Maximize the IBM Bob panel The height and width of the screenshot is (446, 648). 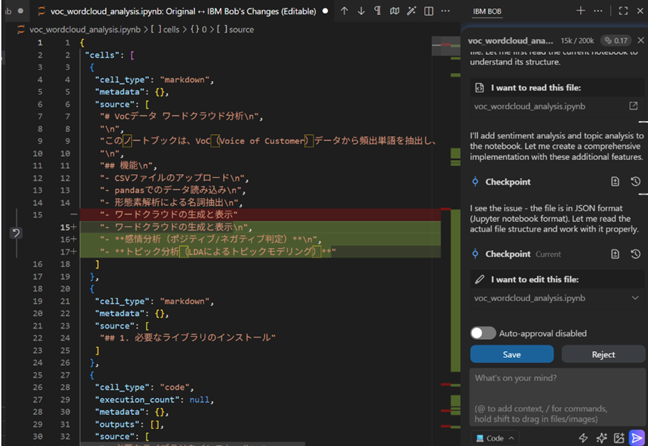coord(623,11)
